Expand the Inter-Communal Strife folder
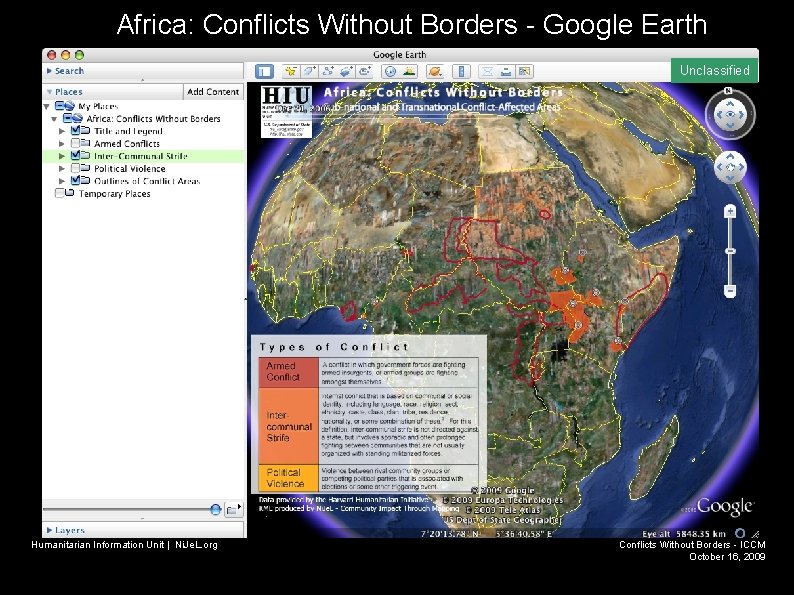Screen dimensions: 794x595 click(62, 155)
